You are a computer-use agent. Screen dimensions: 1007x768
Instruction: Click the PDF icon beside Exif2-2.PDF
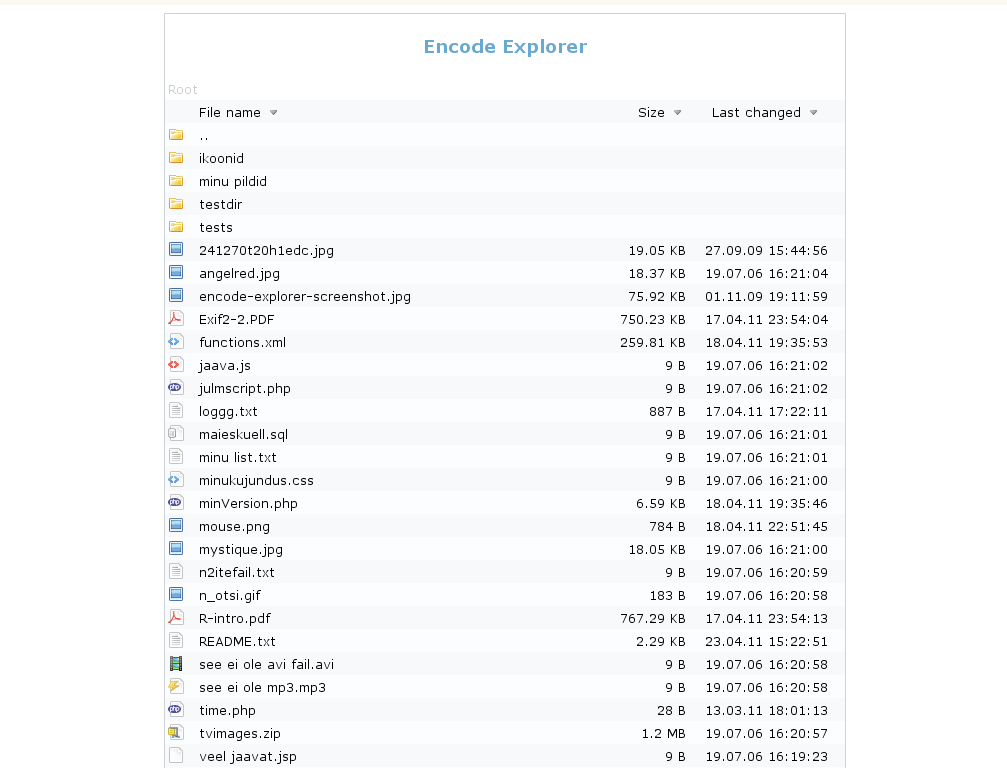176,319
